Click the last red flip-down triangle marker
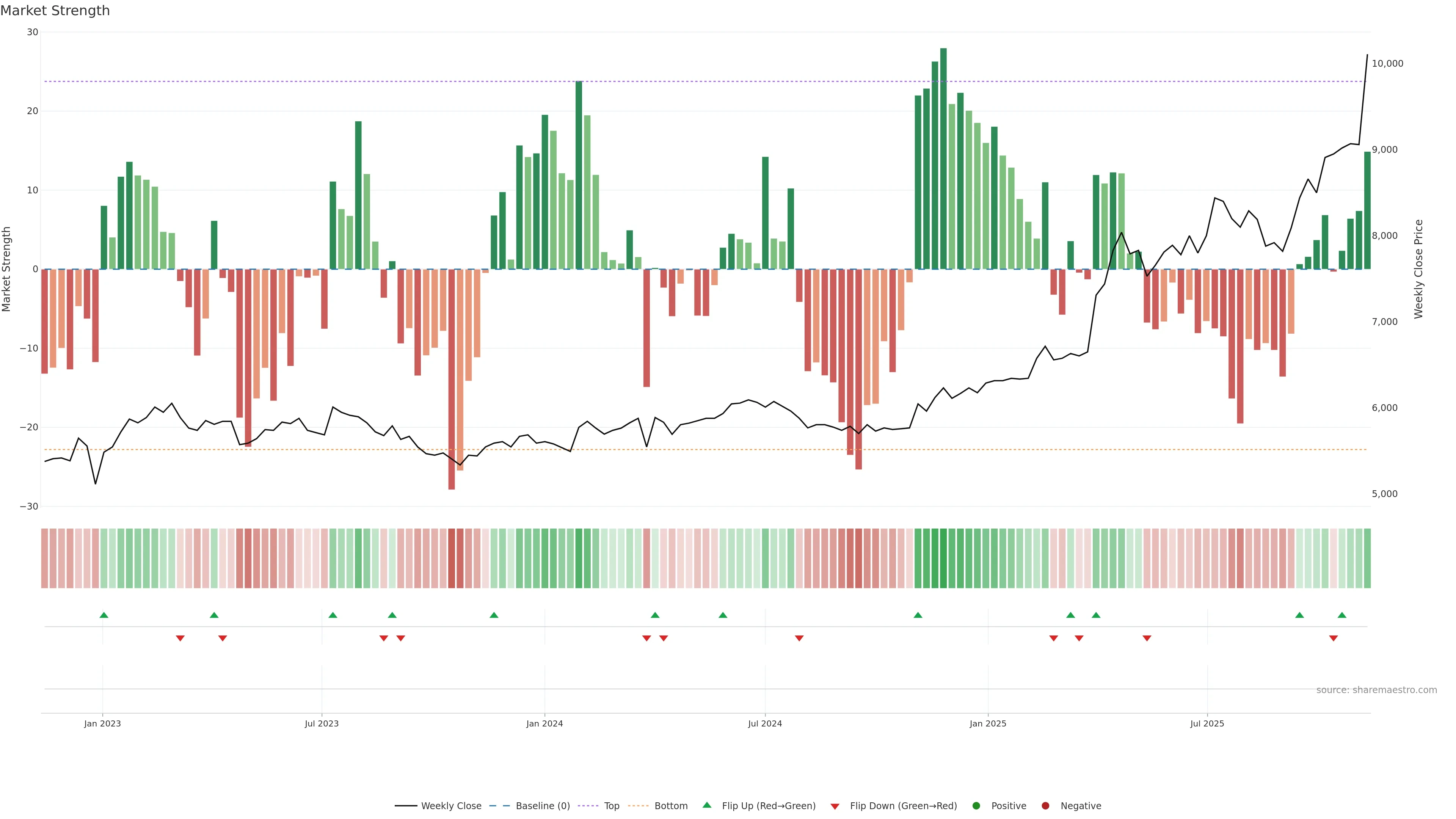Viewport: 1456px width, 819px height. click(1334, 638)
